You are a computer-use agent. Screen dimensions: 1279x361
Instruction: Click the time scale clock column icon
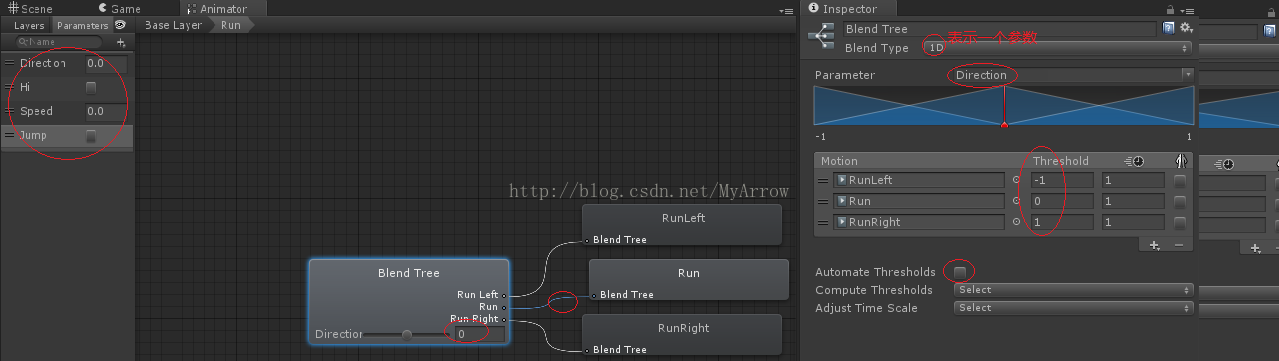(x=1134, y=161)
